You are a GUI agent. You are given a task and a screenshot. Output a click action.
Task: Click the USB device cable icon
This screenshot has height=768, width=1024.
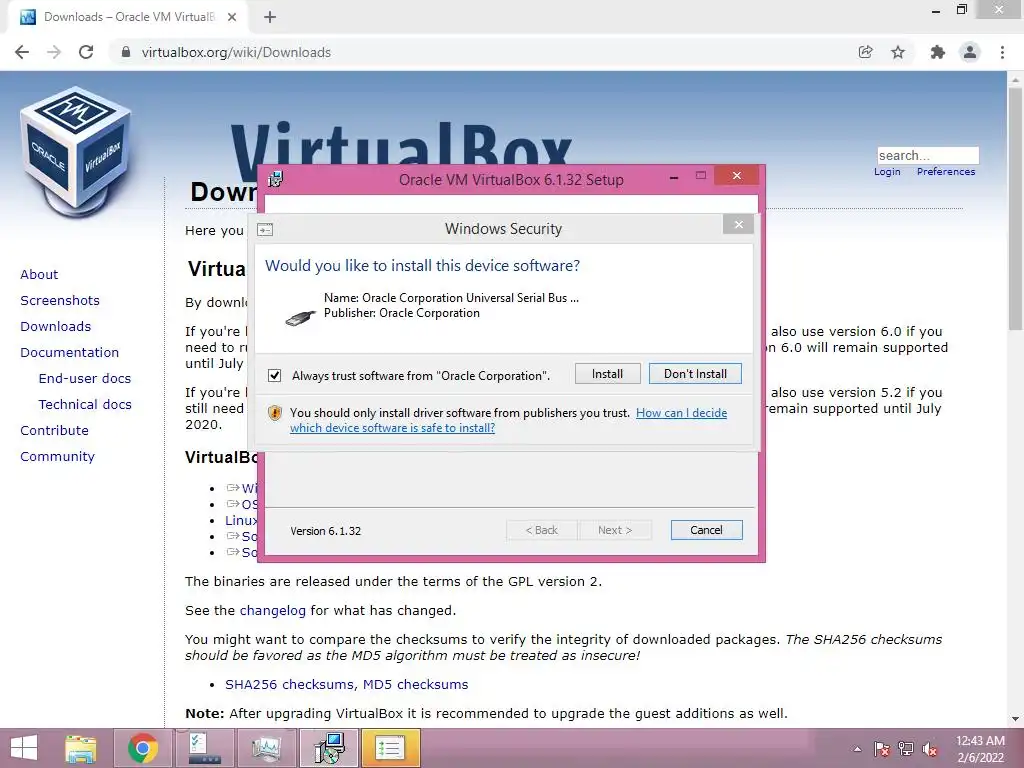pos(300,317)
